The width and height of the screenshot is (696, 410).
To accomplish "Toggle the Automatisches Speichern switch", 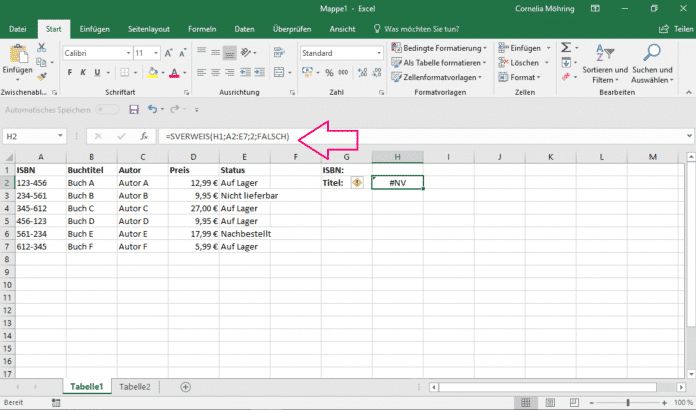I will [x=109, y=109].
